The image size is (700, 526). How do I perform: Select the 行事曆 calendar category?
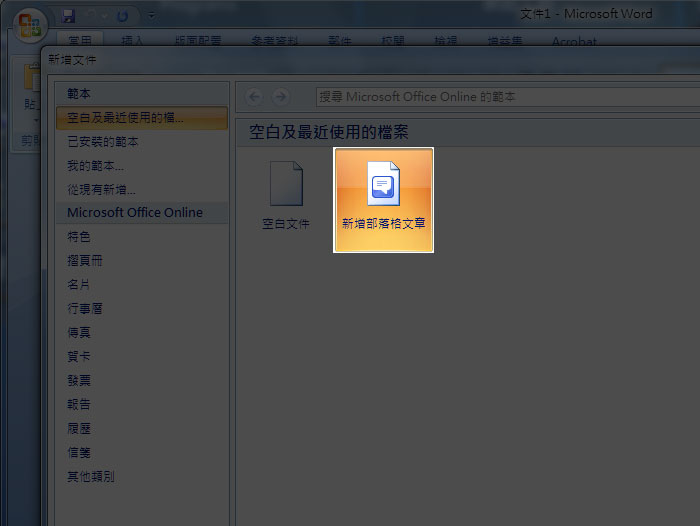coord(85,309)
